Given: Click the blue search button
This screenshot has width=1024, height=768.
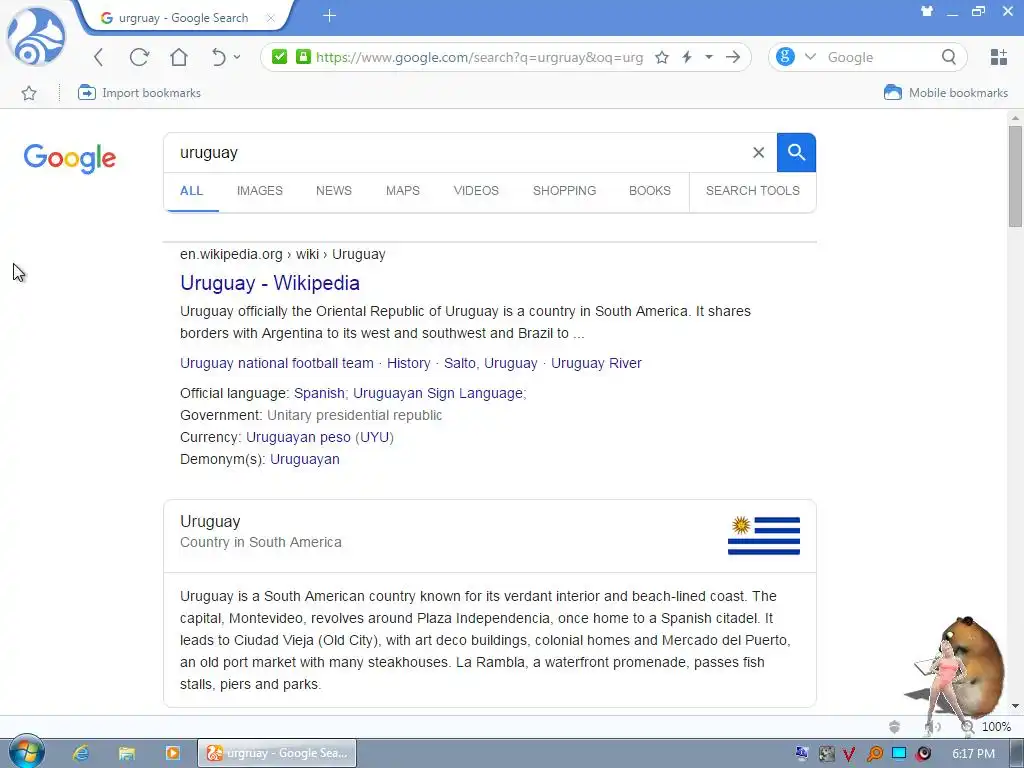Looking at the screenshot, I should (x=796, y=153).
